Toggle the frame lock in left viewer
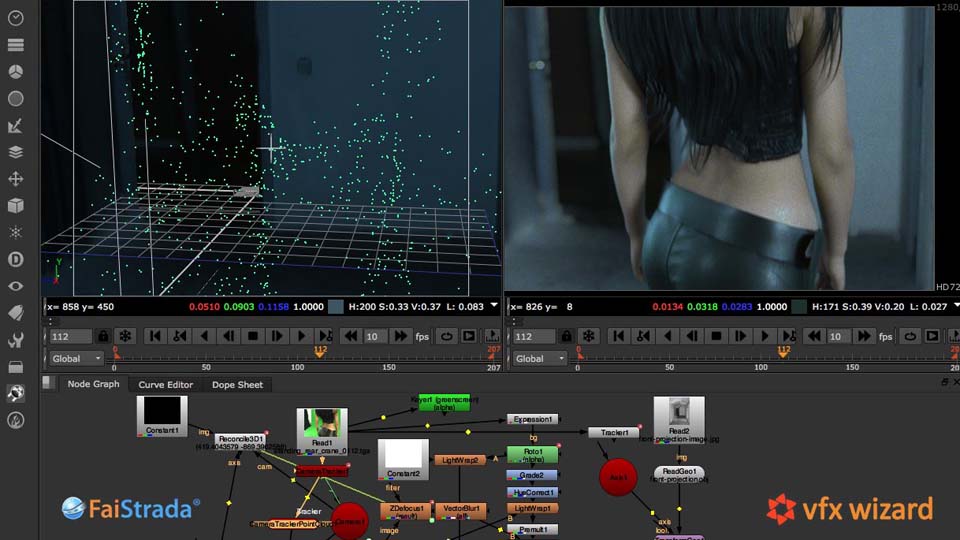Viewport: 960px width, 540px height. 102,336
